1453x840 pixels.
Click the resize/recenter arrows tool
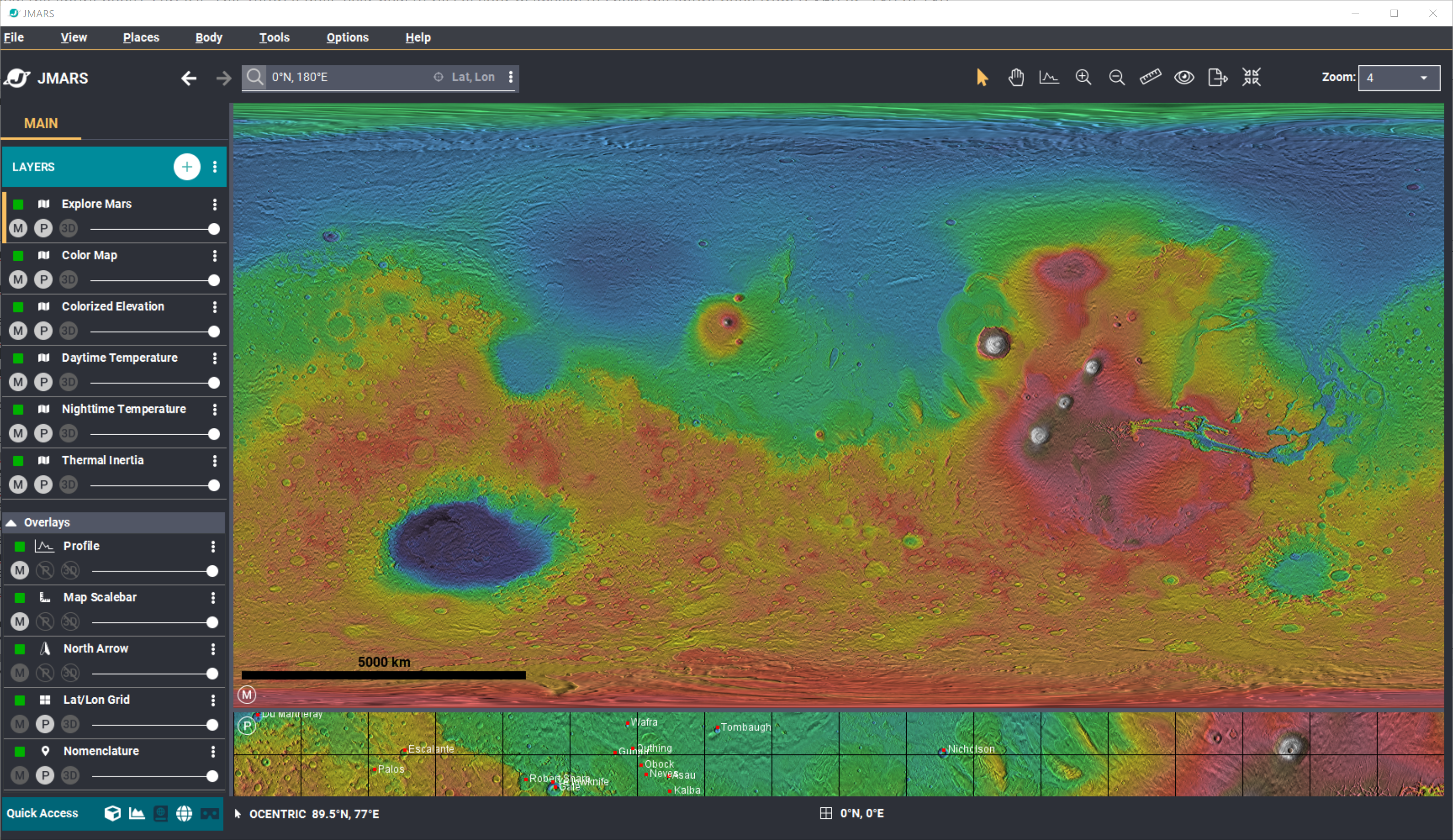point(1251,77)
